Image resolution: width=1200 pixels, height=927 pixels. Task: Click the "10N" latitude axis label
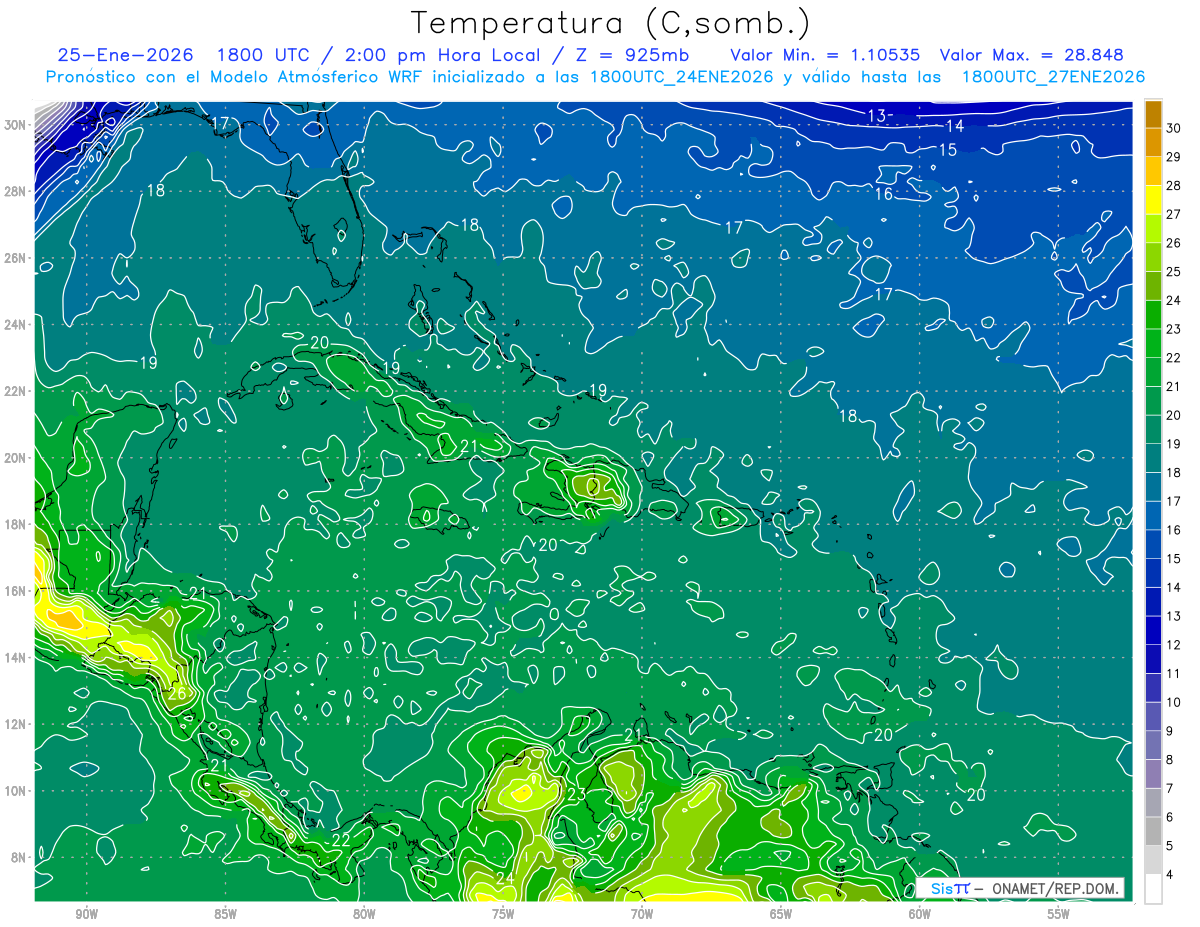[16, 791]
